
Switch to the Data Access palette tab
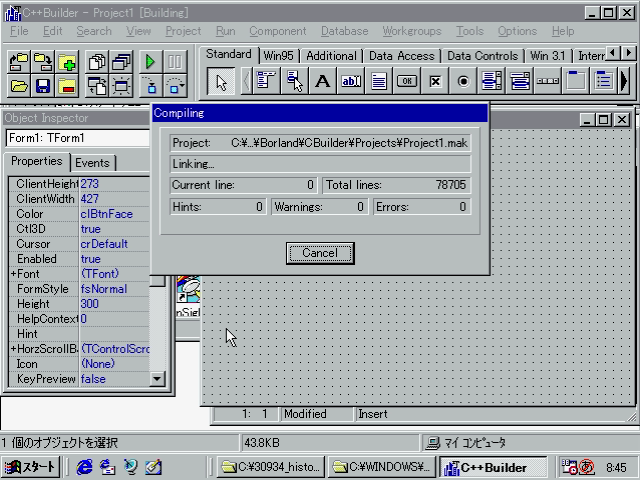[x=402, y=56]
